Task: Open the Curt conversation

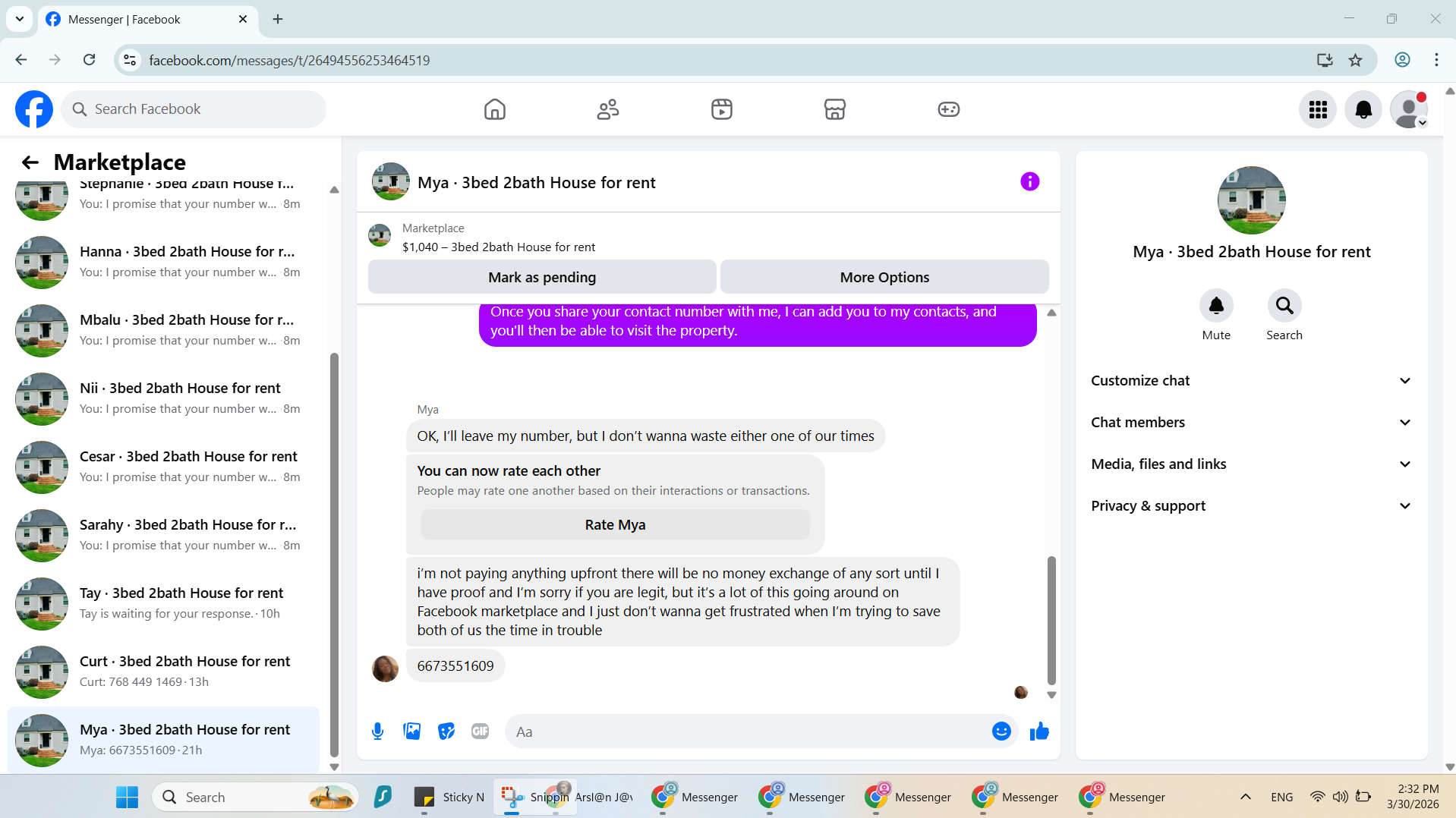Action: [x=163, y=672]
